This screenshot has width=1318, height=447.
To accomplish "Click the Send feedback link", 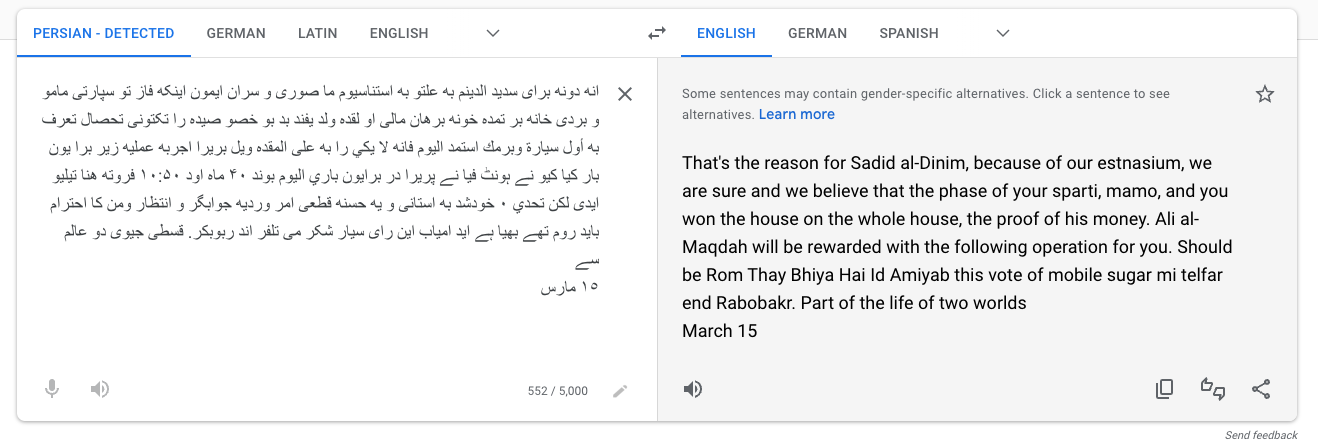I will click(1261, 435).
